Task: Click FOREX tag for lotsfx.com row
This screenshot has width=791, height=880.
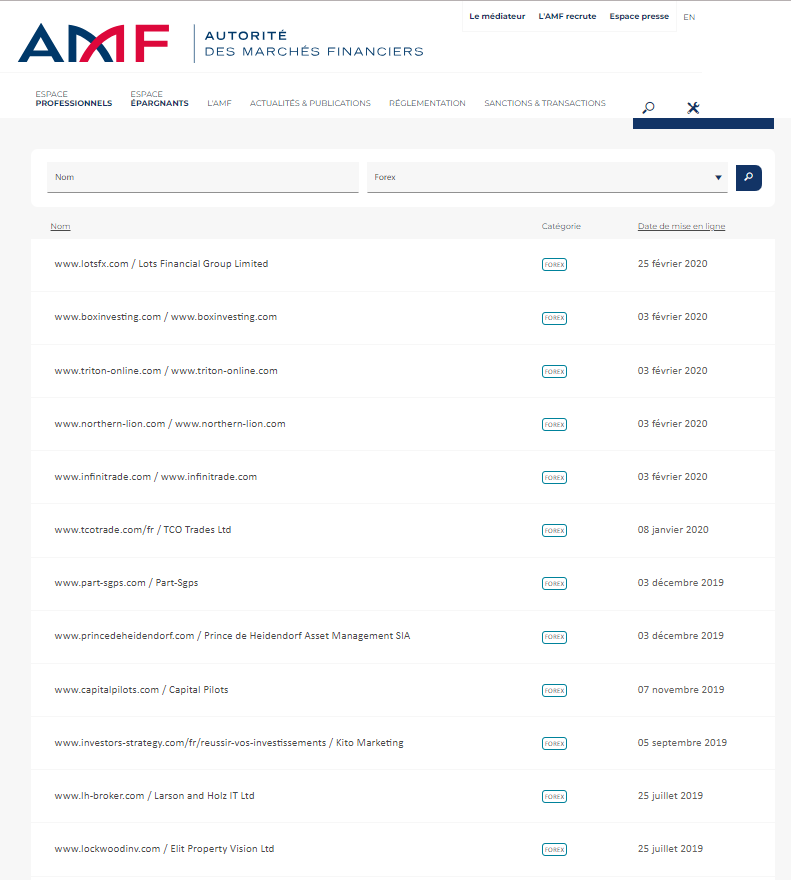Action: 554,264
